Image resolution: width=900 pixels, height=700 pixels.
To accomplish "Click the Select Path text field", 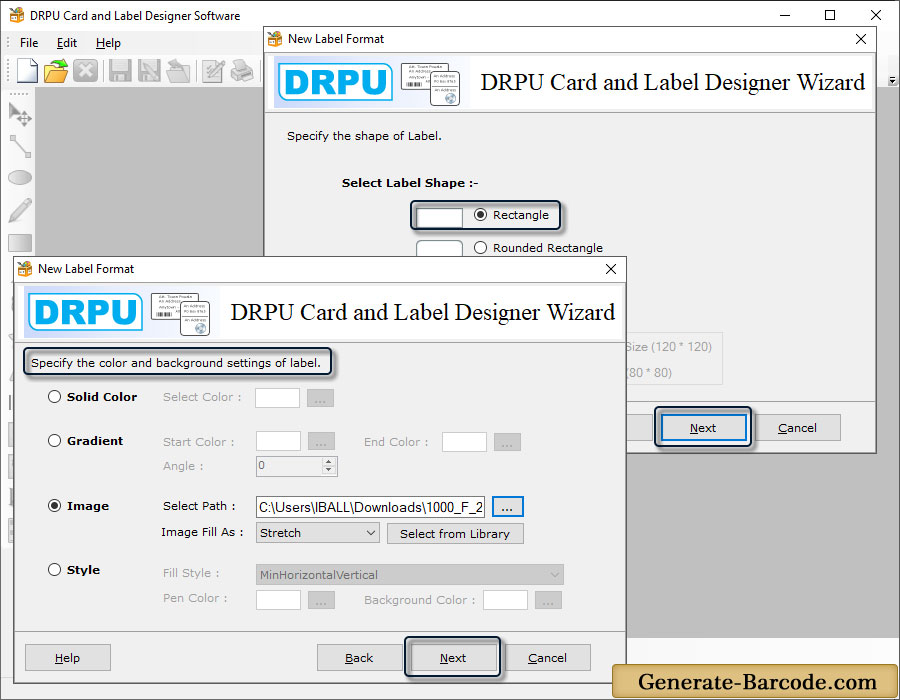I will (x=371, y=507).
